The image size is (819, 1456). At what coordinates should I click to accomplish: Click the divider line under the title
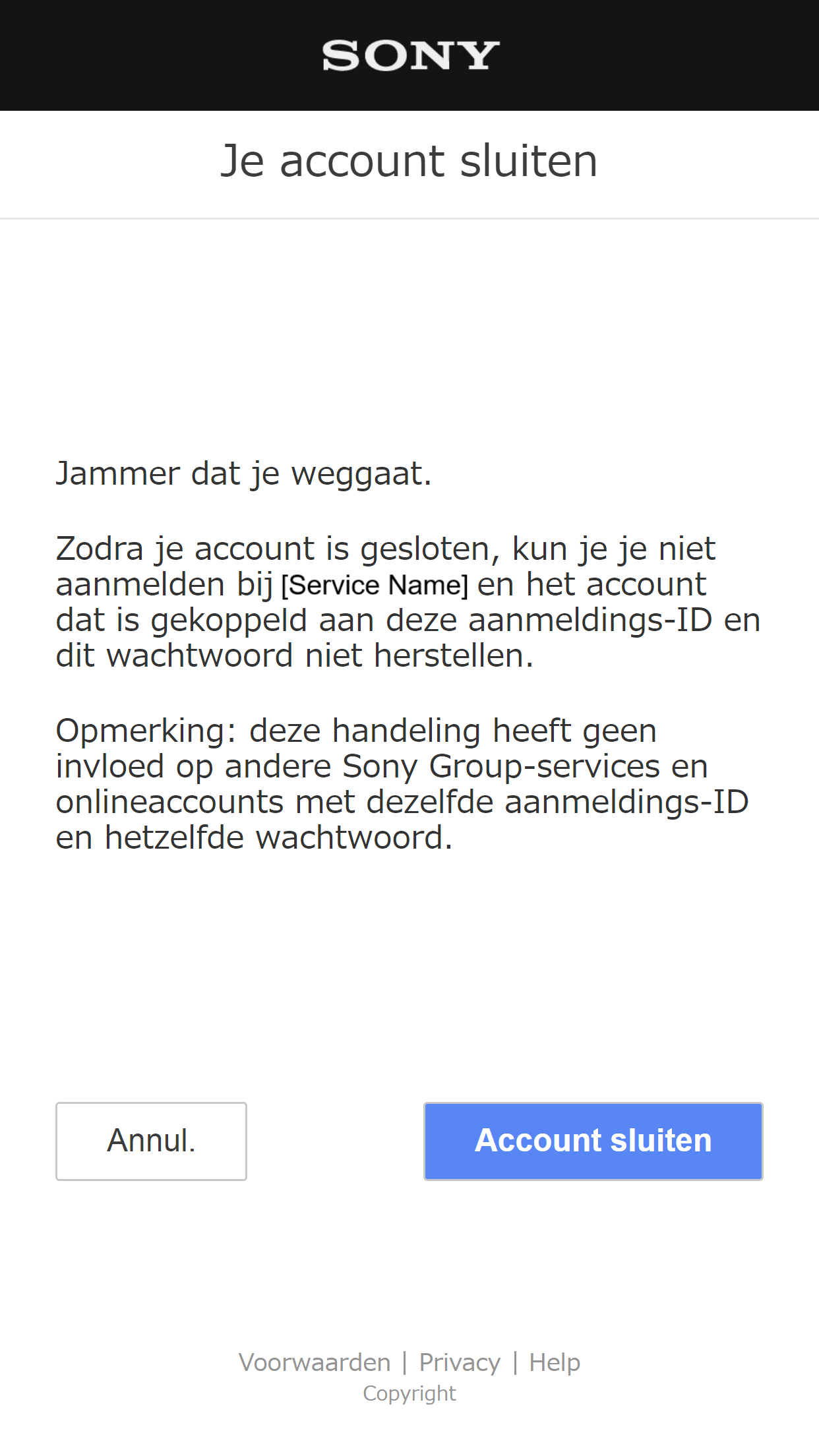pyautogui.click(x=409, y=218)
